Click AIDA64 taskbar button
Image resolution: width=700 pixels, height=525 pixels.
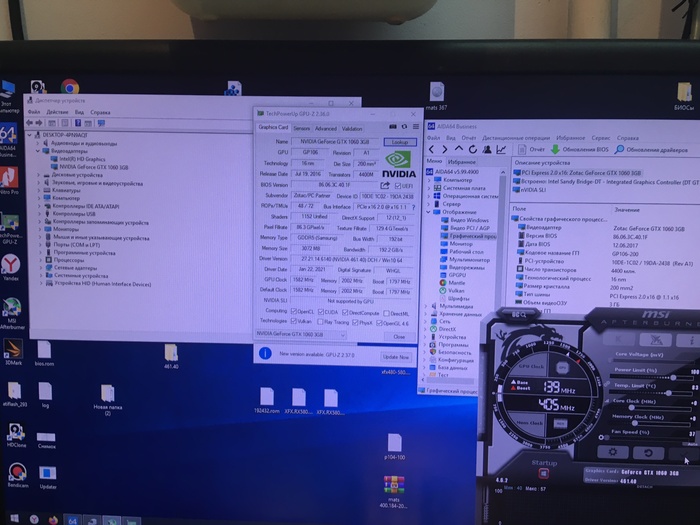coord(73,520)
